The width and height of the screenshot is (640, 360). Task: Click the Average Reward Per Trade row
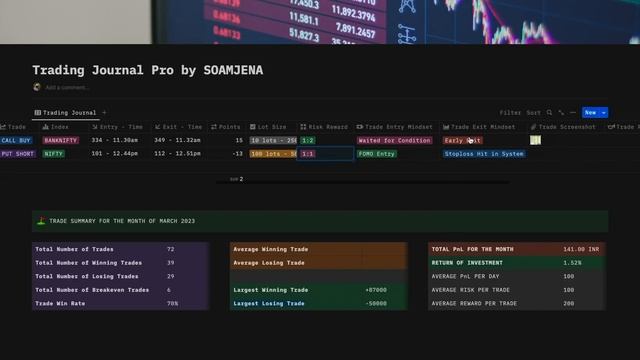coord(517,304)
